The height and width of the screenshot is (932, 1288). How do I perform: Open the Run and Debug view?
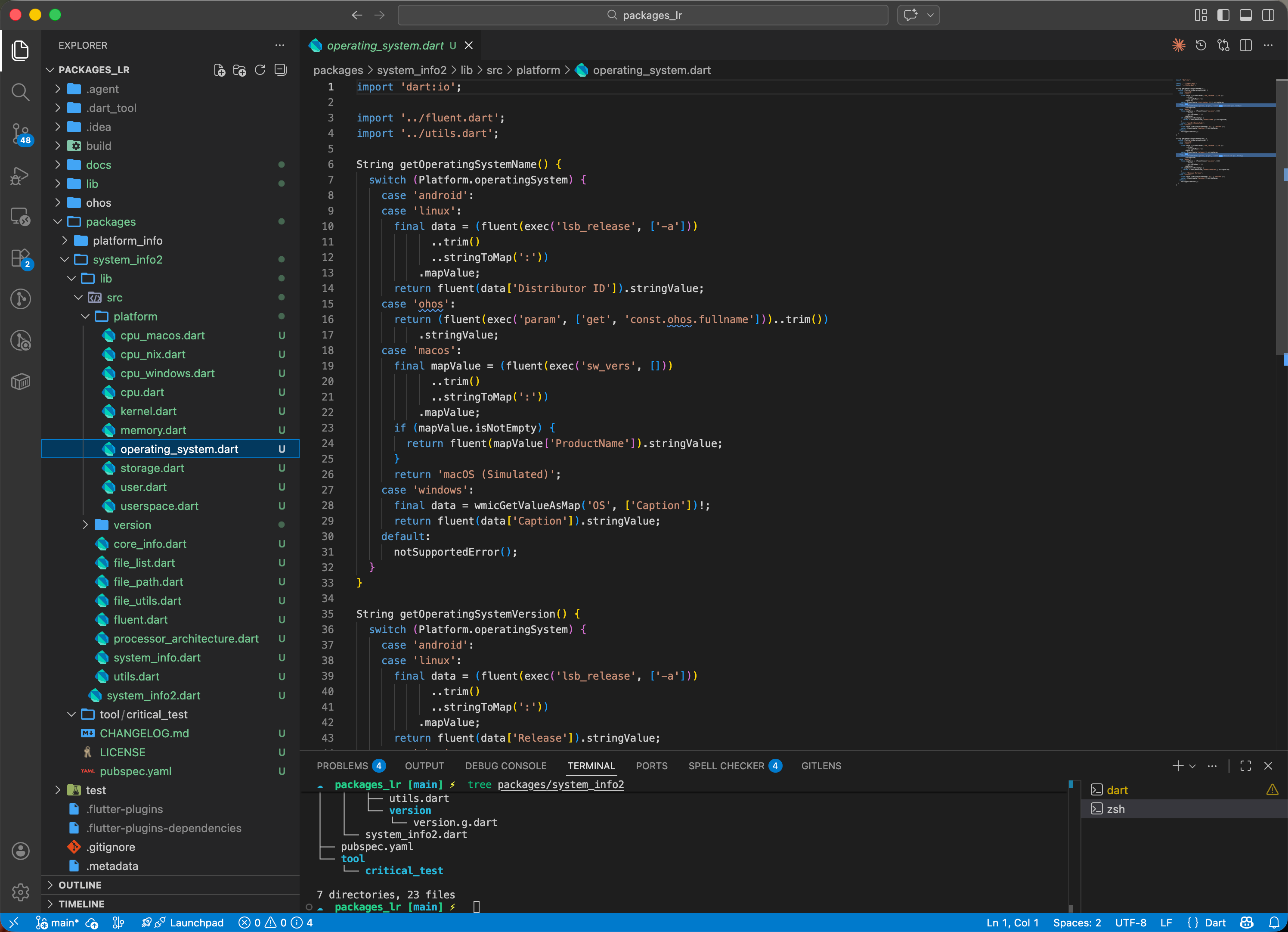(20, 176)
